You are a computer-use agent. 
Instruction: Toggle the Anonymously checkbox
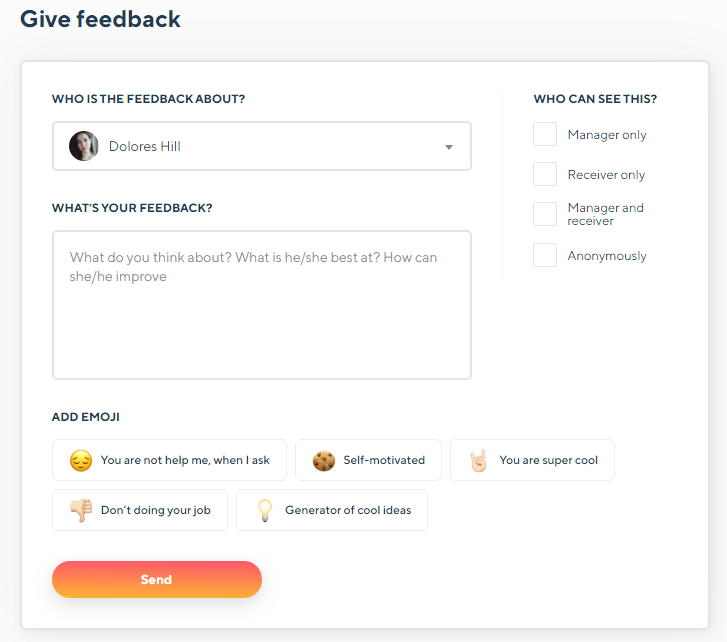click(x=545, y=255)
